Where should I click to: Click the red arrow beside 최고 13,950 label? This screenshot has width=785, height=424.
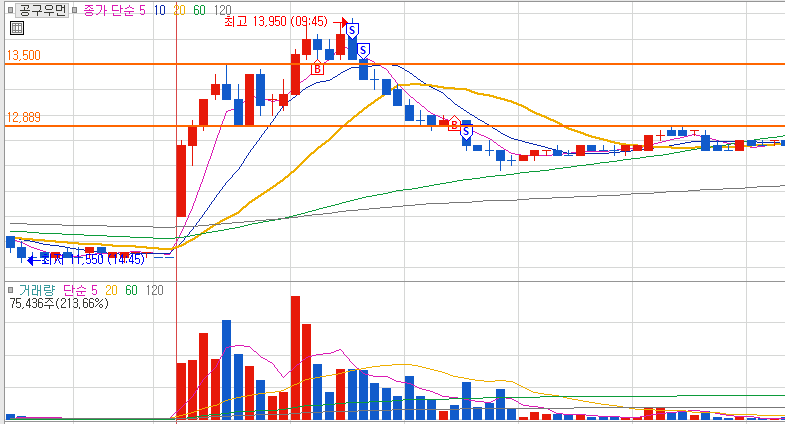click(341, 22)
